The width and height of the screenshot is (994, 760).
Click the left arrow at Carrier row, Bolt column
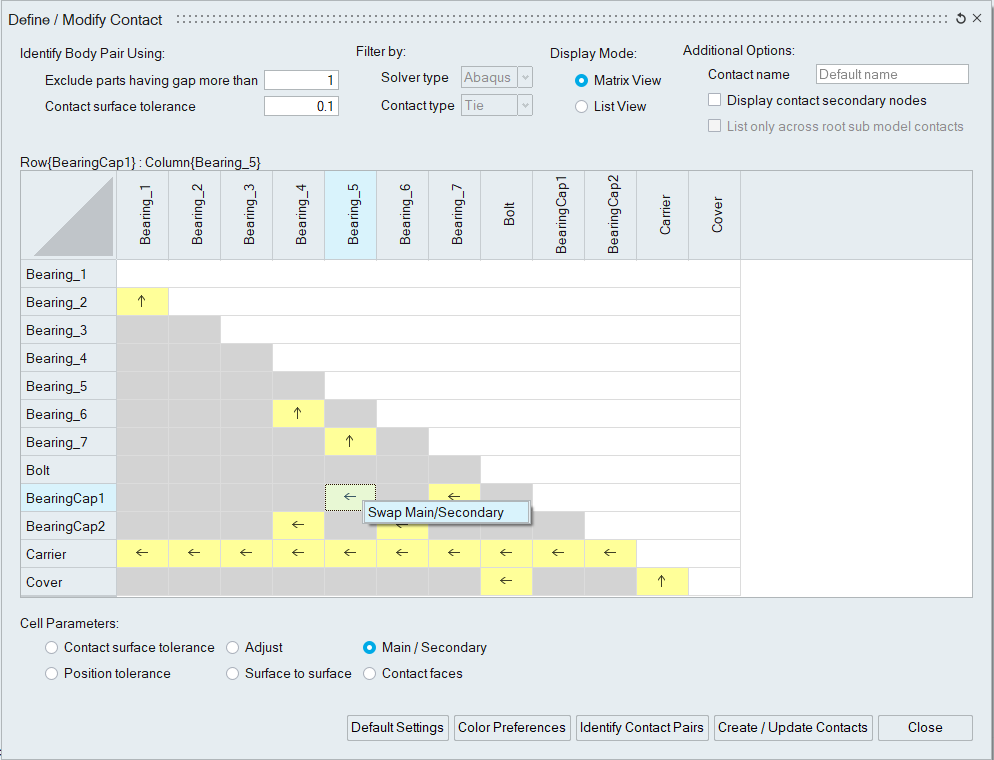coord(506,554)
